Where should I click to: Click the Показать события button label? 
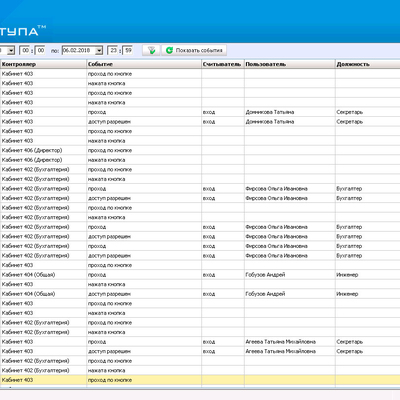(x=199, y=50)
